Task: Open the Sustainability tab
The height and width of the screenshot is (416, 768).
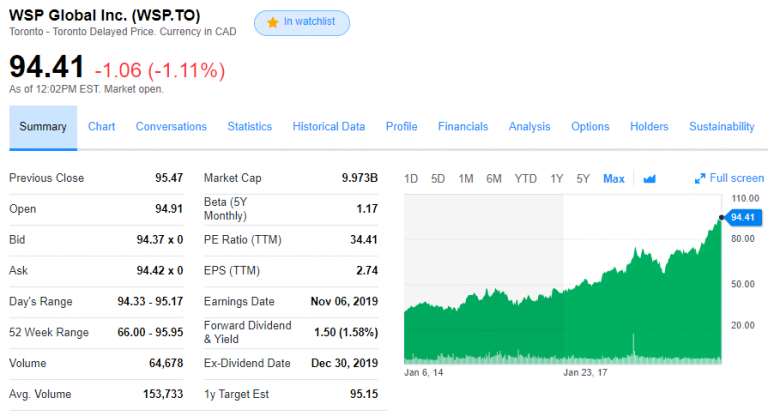Action: [721, 127]
